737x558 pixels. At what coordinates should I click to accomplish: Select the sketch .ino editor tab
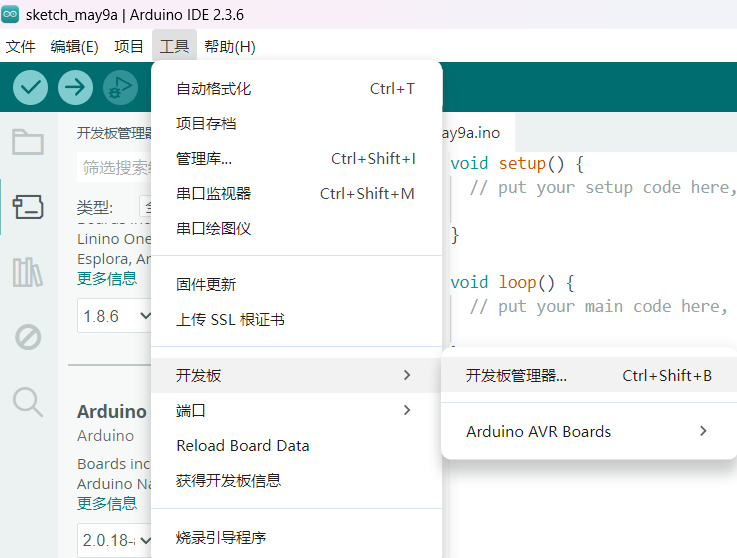pyautogui.click(x=478, y=133)
